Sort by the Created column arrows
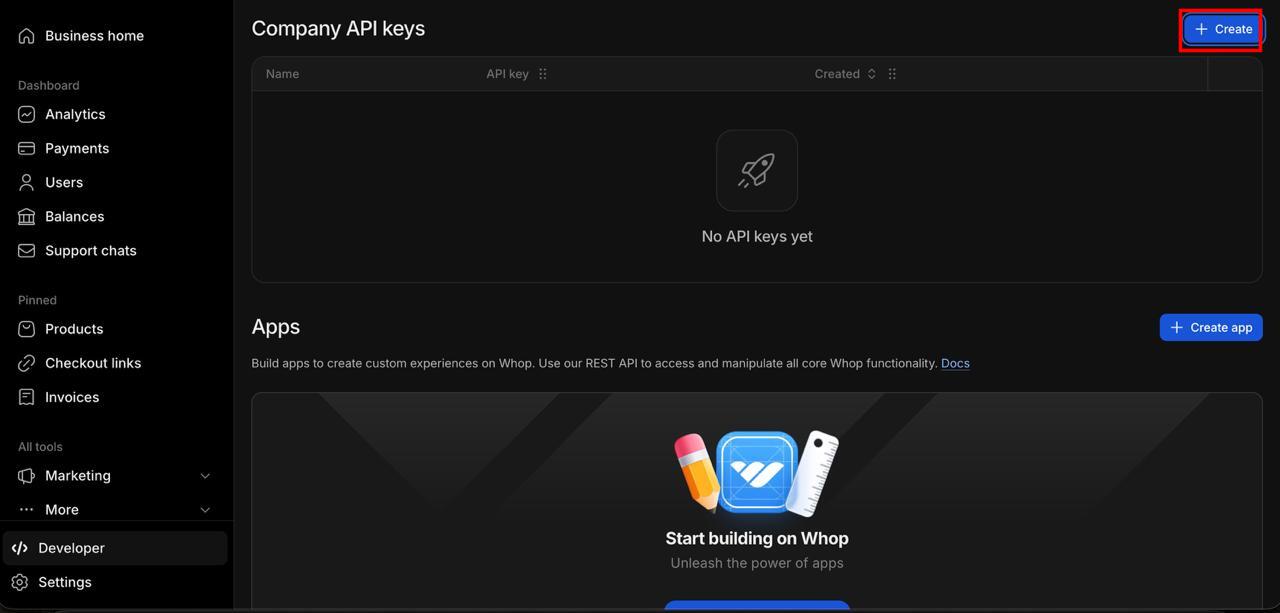This screenshot has width=1280, height=613. pyautogui.click(x=872, y=74)
